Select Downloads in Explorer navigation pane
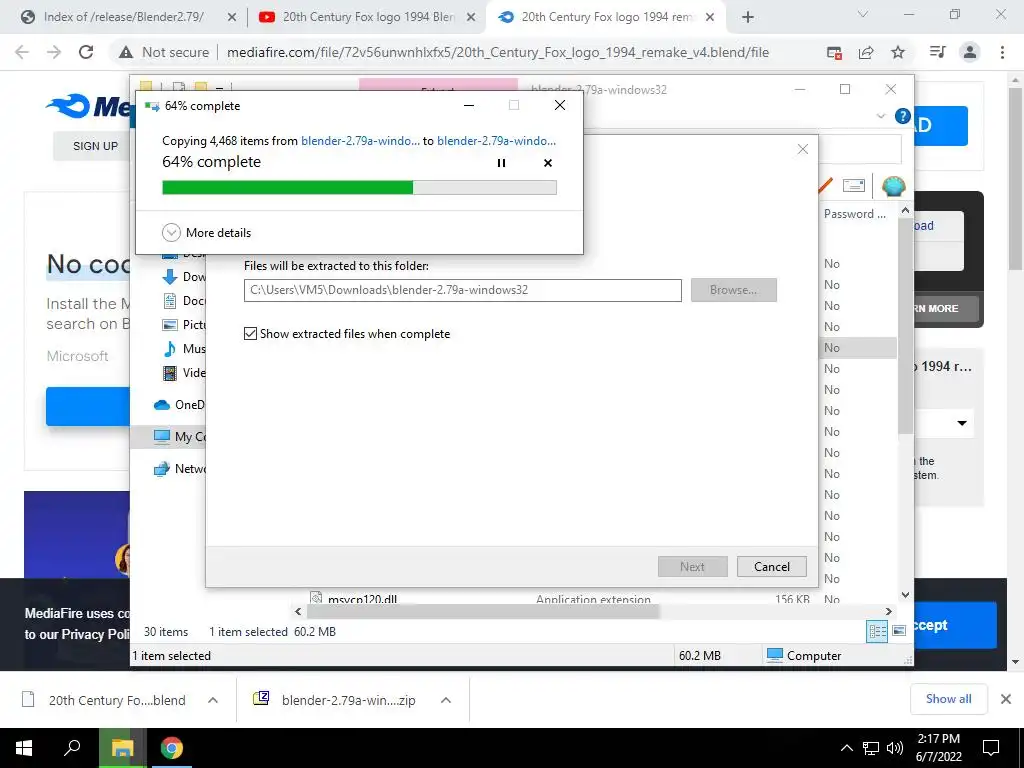Screen dimensions: 1024x768 tap(184, 277)
